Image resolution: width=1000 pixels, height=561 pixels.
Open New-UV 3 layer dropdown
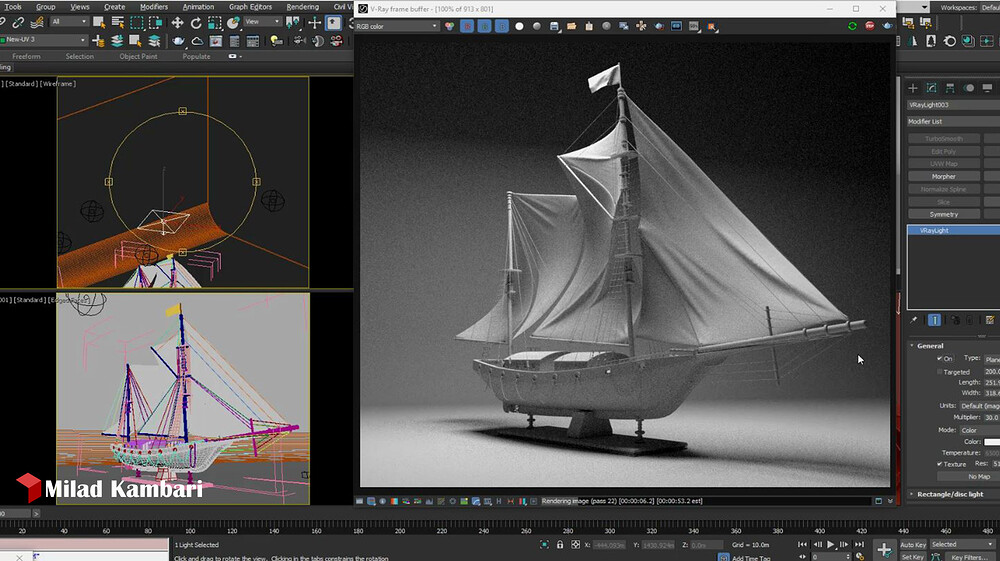click(x=43, y=40)
